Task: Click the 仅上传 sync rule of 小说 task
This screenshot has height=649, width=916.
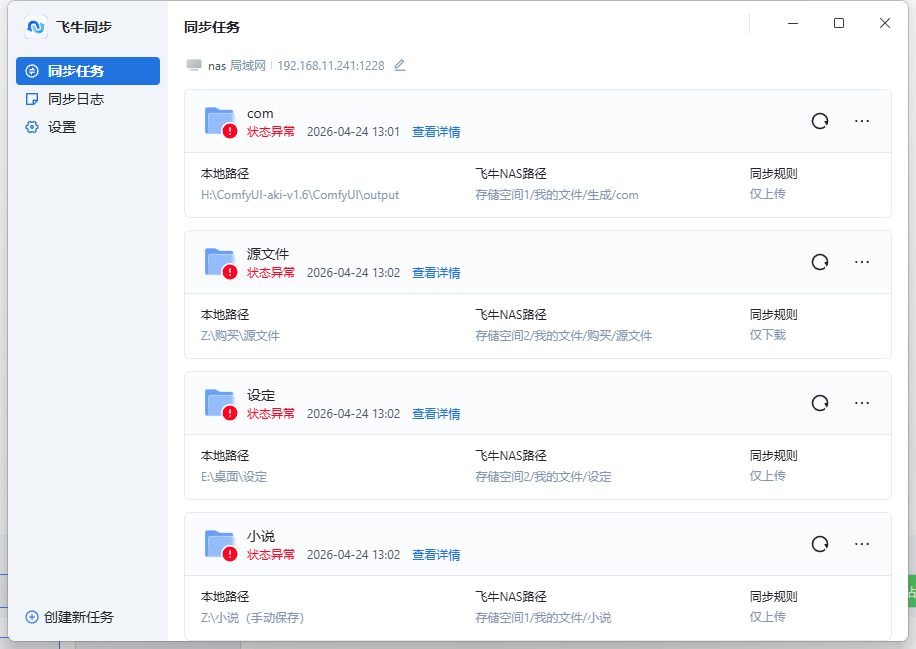Action: 768,617
